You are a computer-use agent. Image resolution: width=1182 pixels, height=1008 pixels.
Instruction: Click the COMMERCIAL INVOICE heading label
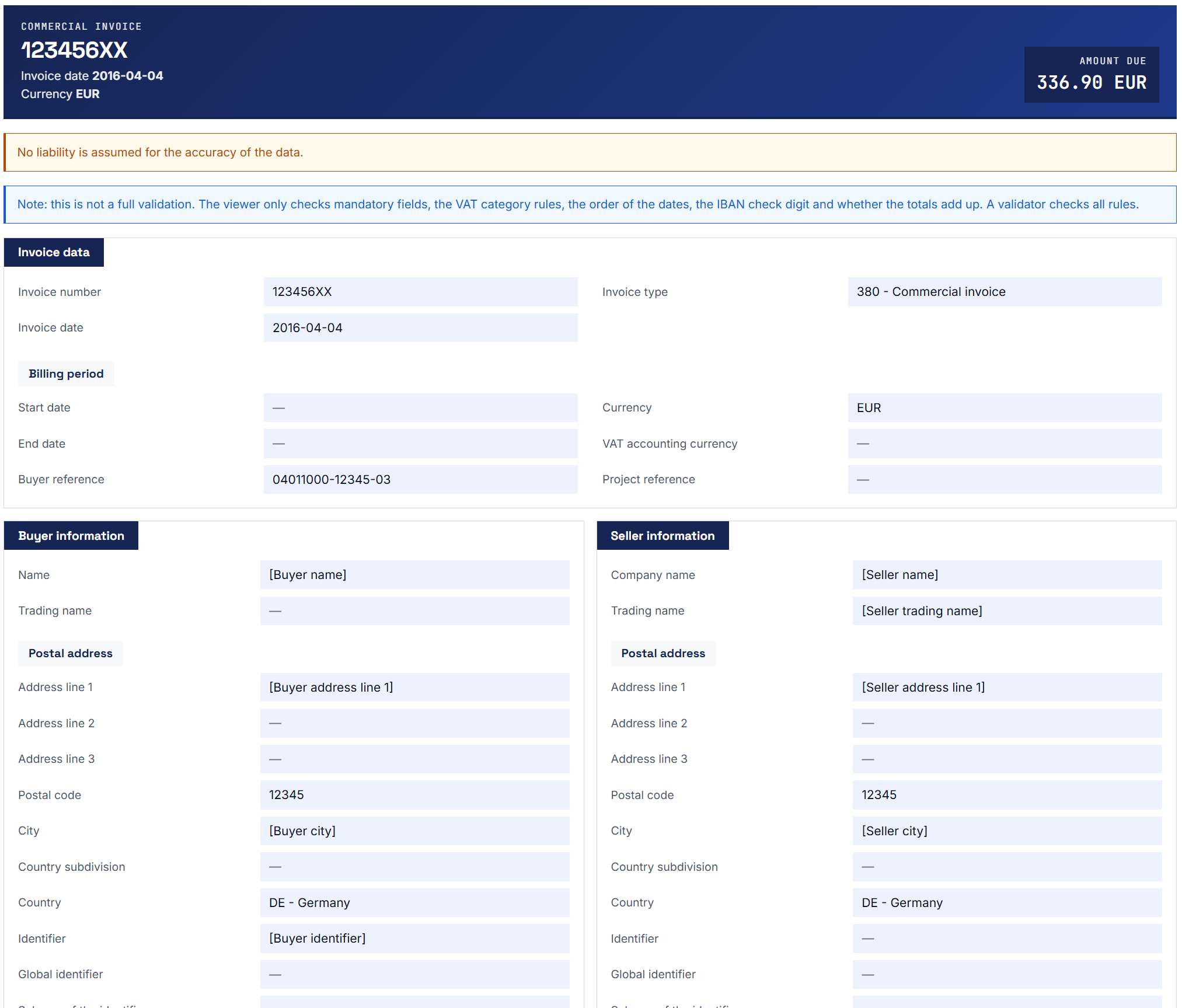[81, 26]
